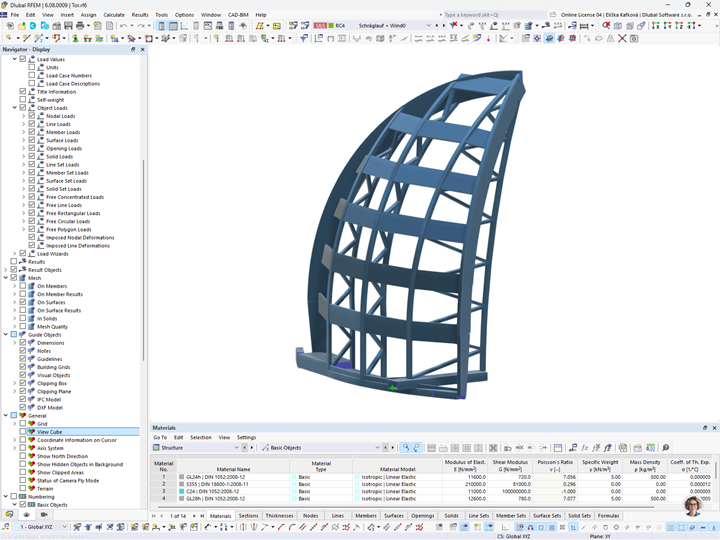
Task: Collapse the Load Values tree node
Action: [15, 59]
